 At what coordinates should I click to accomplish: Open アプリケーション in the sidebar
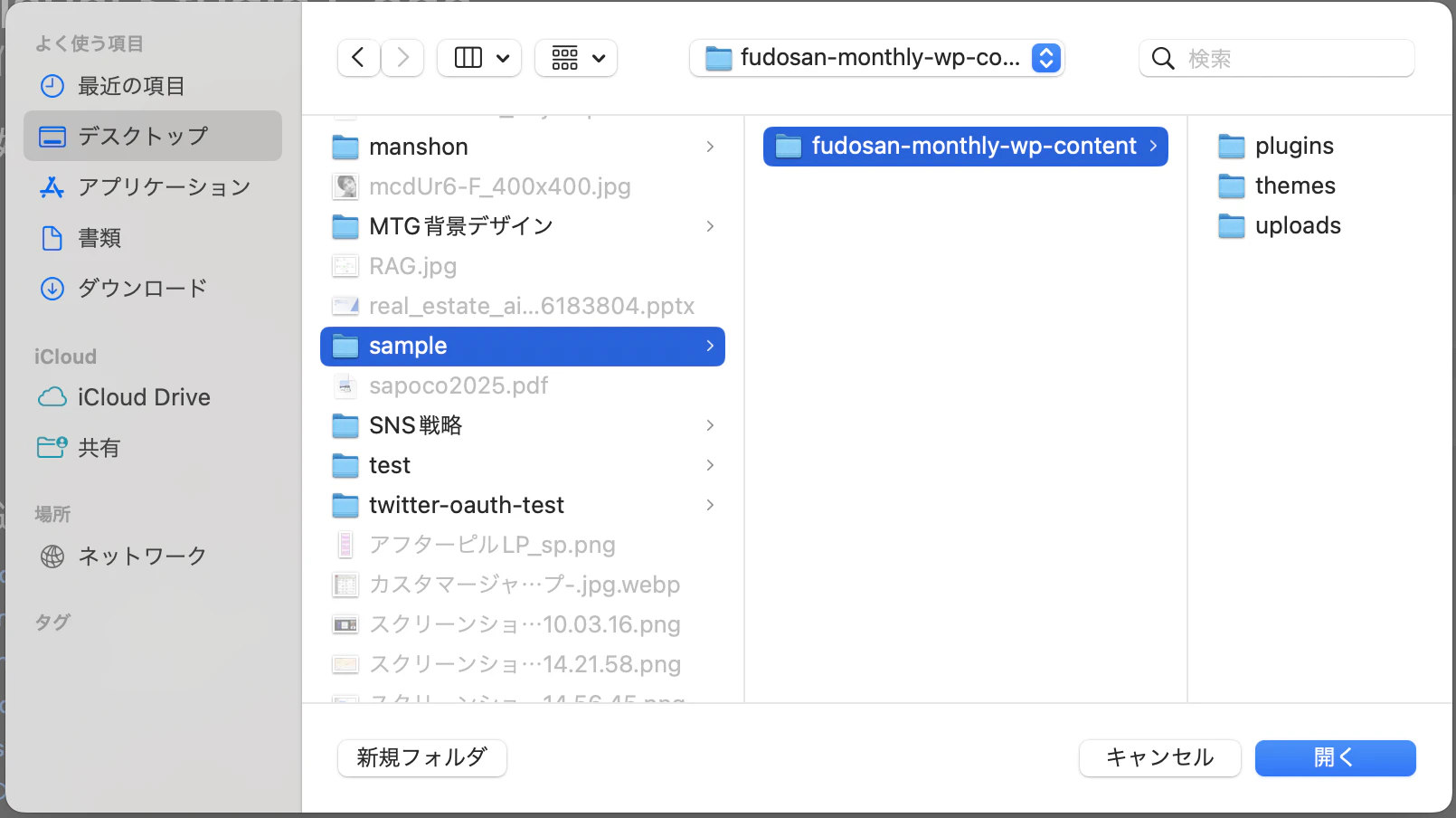tap(153, 186)
